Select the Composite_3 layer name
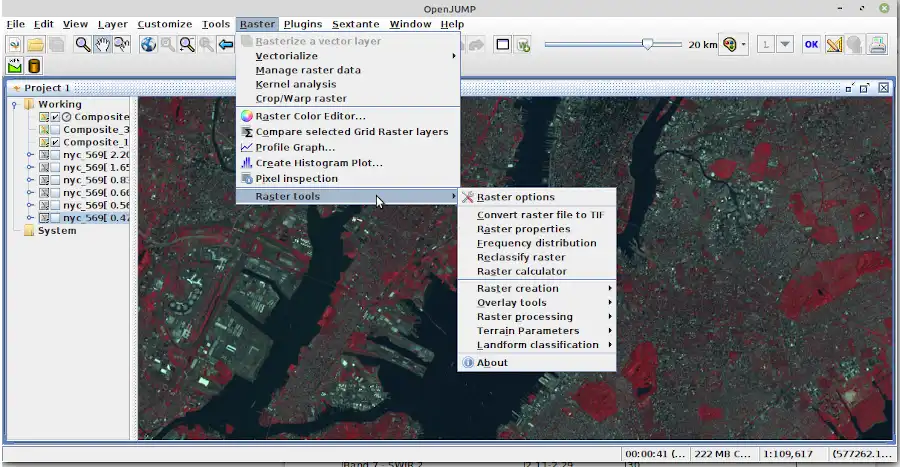The width and height of the screenshot is (900, 467). click(x=96, y=130)
